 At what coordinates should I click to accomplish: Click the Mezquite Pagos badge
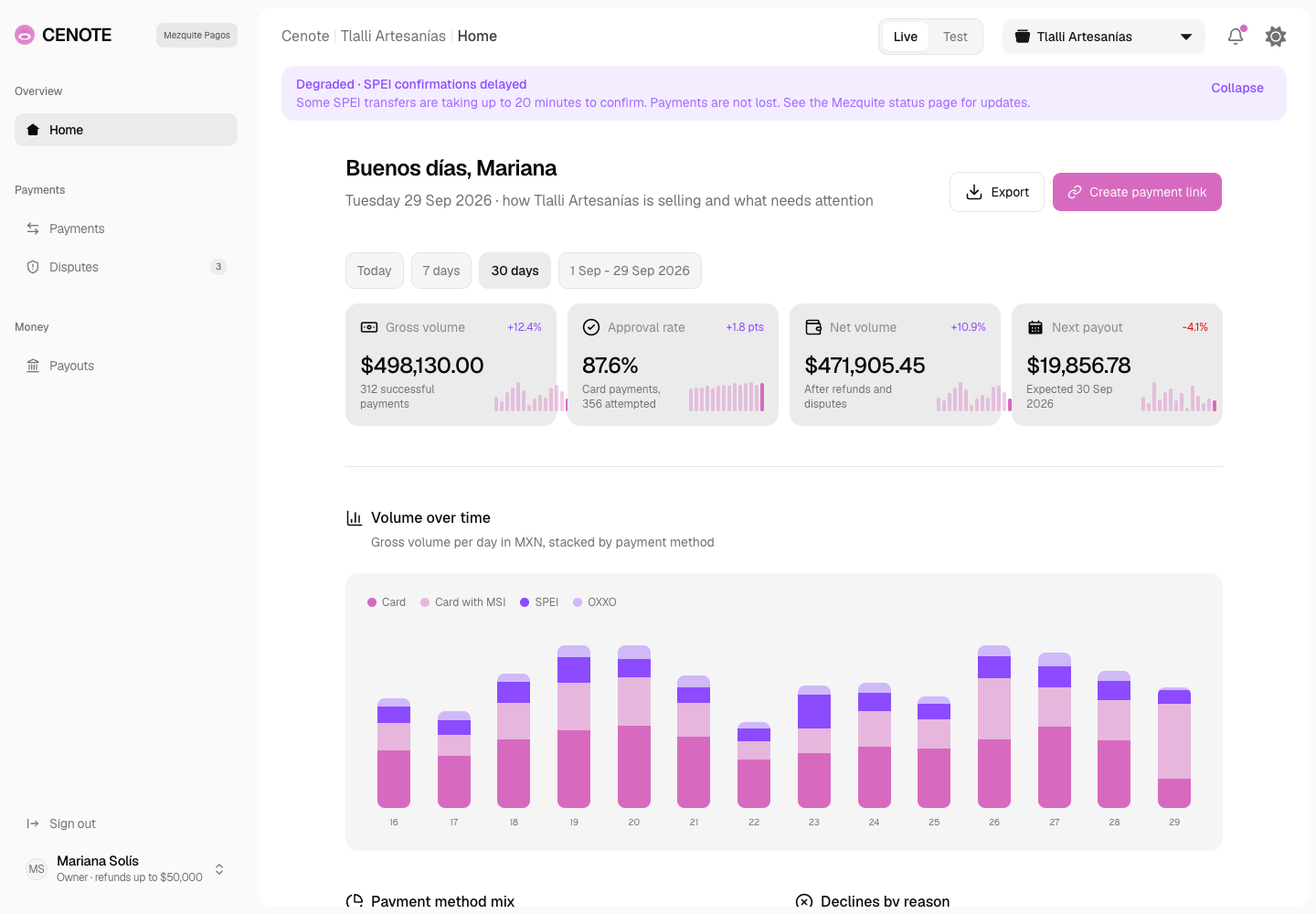196,36
